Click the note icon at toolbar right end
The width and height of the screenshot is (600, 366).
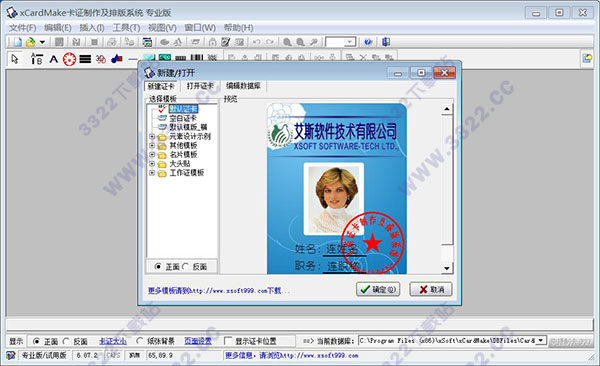(x=587, y=59)
